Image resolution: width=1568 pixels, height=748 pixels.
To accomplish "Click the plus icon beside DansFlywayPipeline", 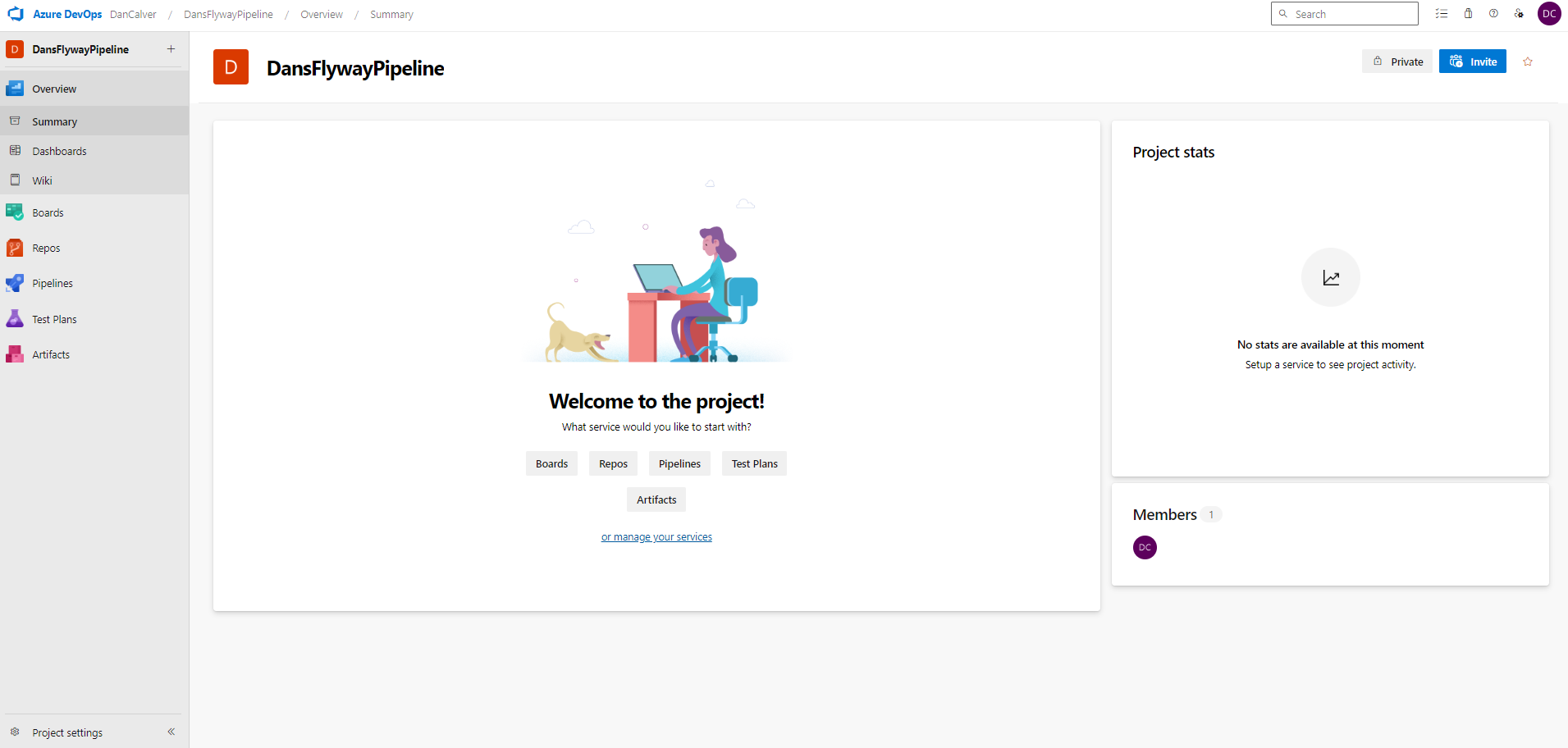I will coord(171,49).
